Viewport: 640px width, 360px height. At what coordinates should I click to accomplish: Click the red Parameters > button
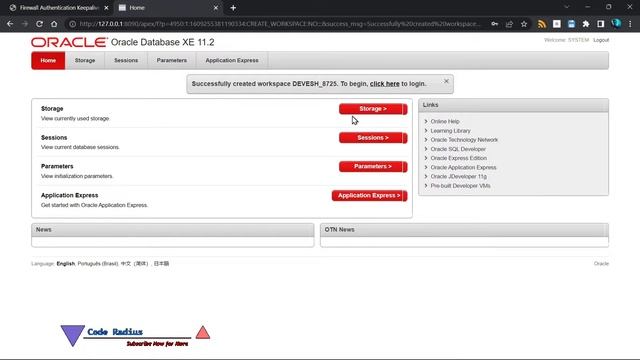coord(373,167)
